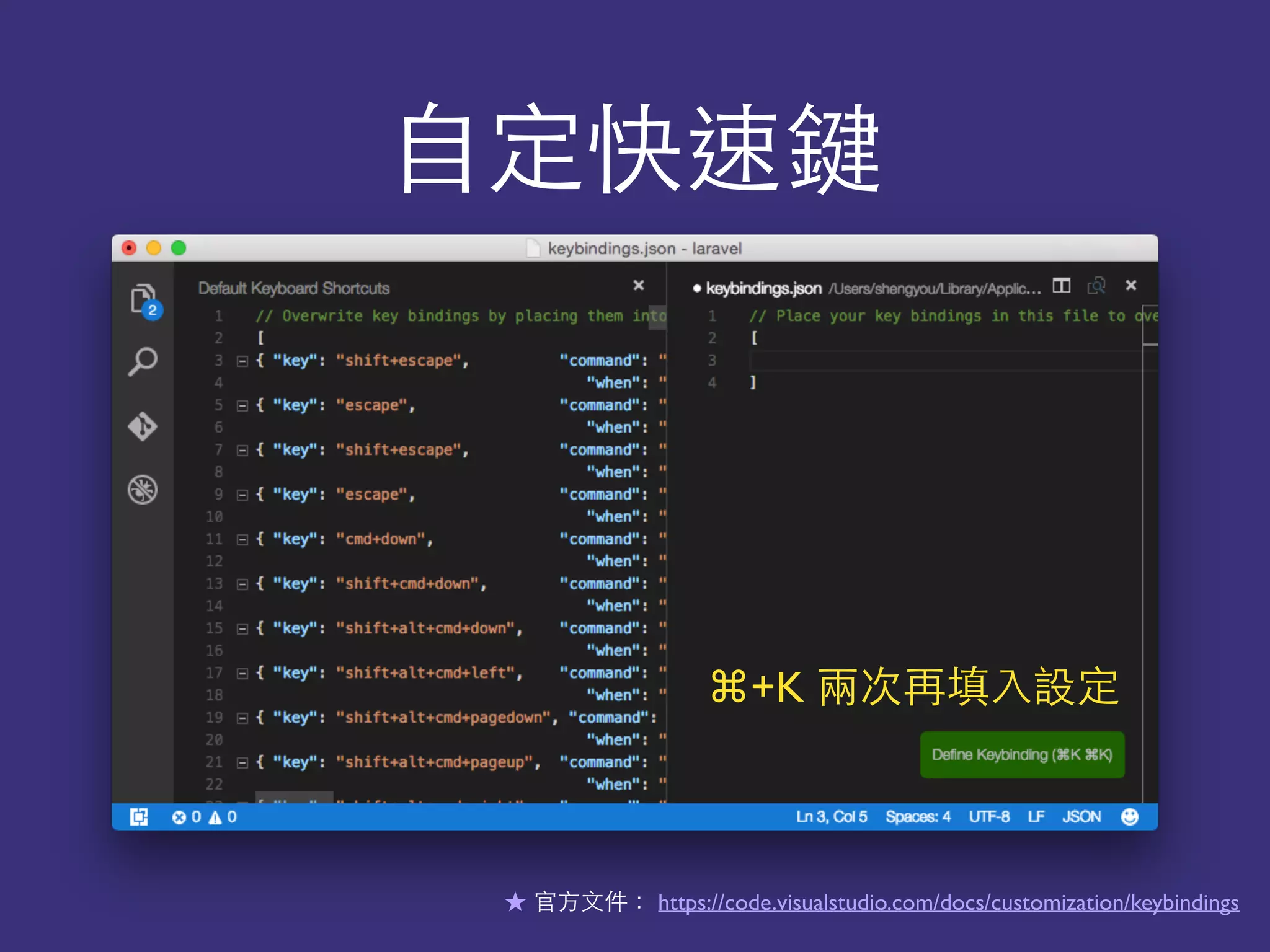Click "shift+alt+cmd+down" key text
This screenshot has height=952, width=1270.
(430, 628)
